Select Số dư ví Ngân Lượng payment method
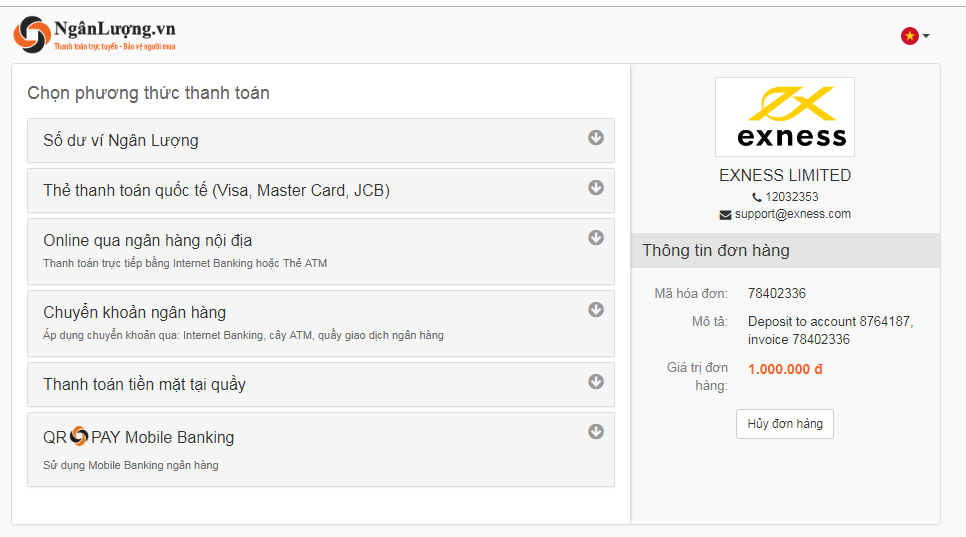The width and height of the screenshot is (966, 537). pos(320,140)
